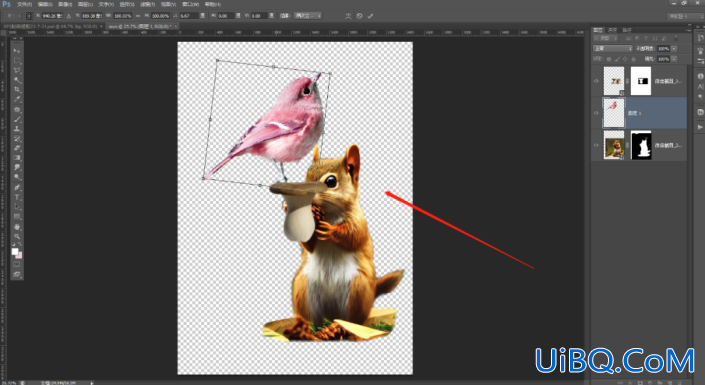Select the Magic Wand tool
This screenshot has height=385, width=705.
(17, 80)
